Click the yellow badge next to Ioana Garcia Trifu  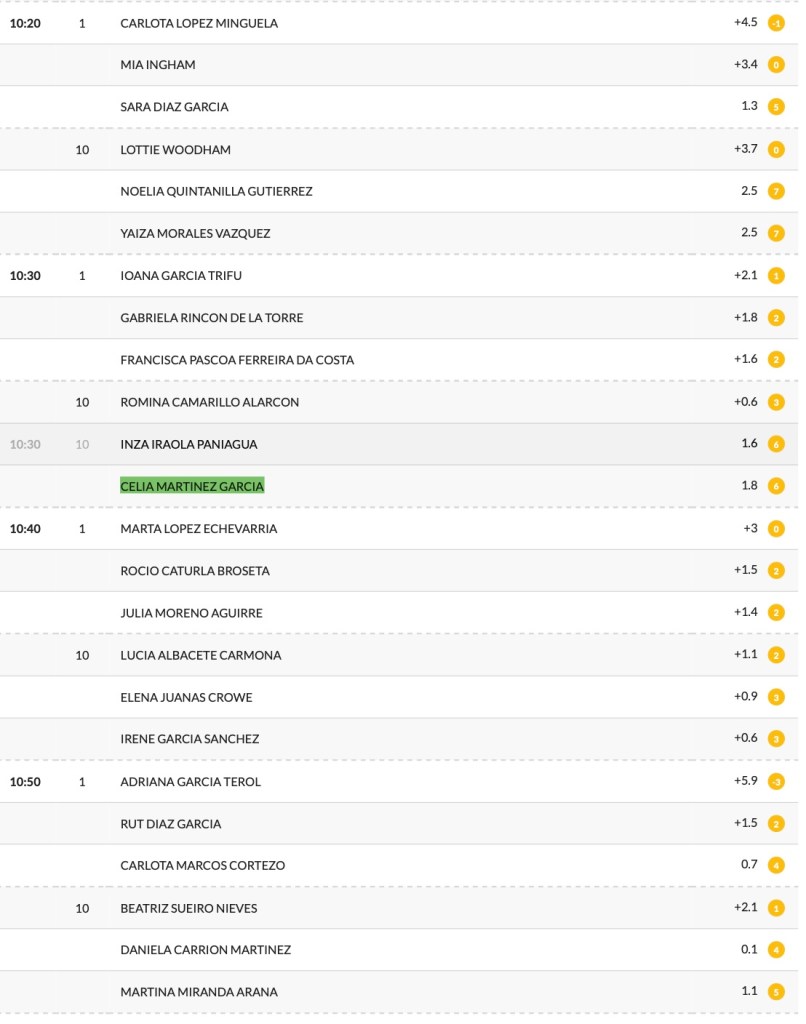point(776,276)
